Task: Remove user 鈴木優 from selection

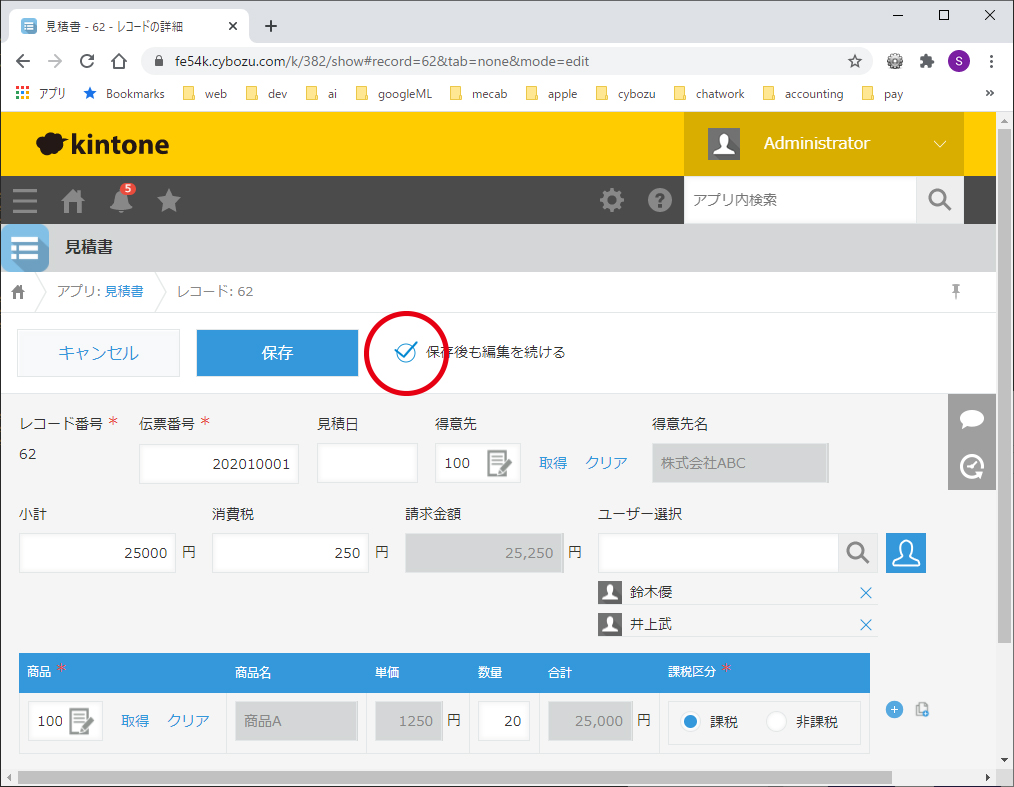Action: pos(866,593)
